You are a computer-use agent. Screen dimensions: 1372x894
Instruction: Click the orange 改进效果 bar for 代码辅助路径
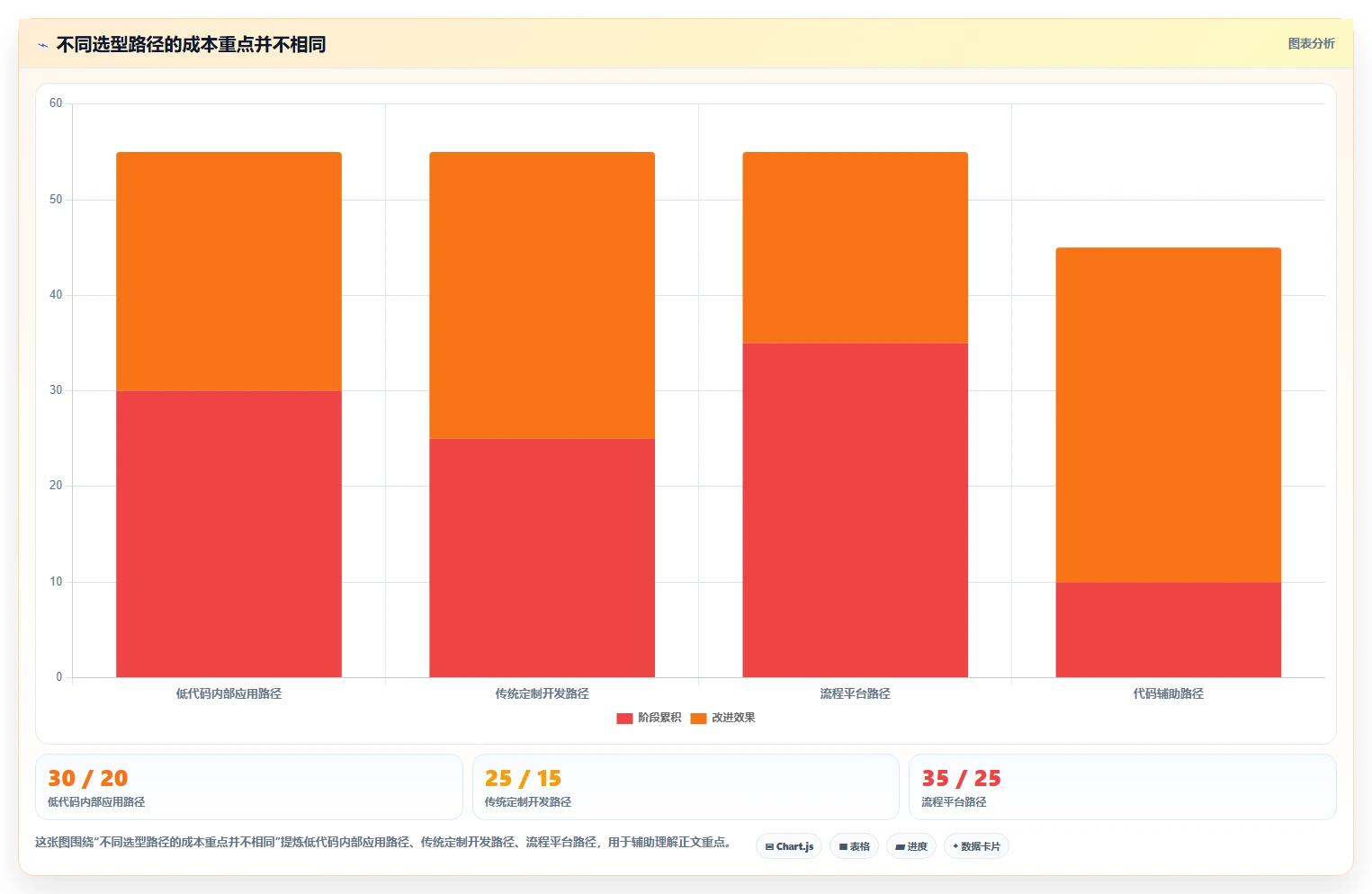1168,415
